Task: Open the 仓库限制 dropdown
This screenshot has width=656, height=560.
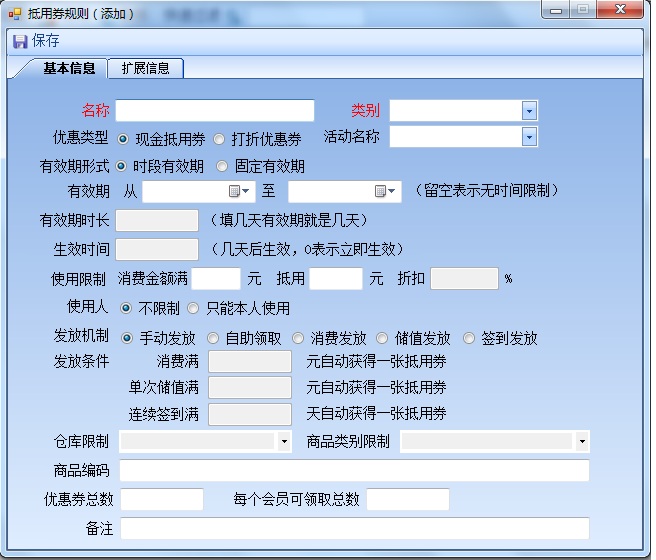Action: [x=284, y=441]
